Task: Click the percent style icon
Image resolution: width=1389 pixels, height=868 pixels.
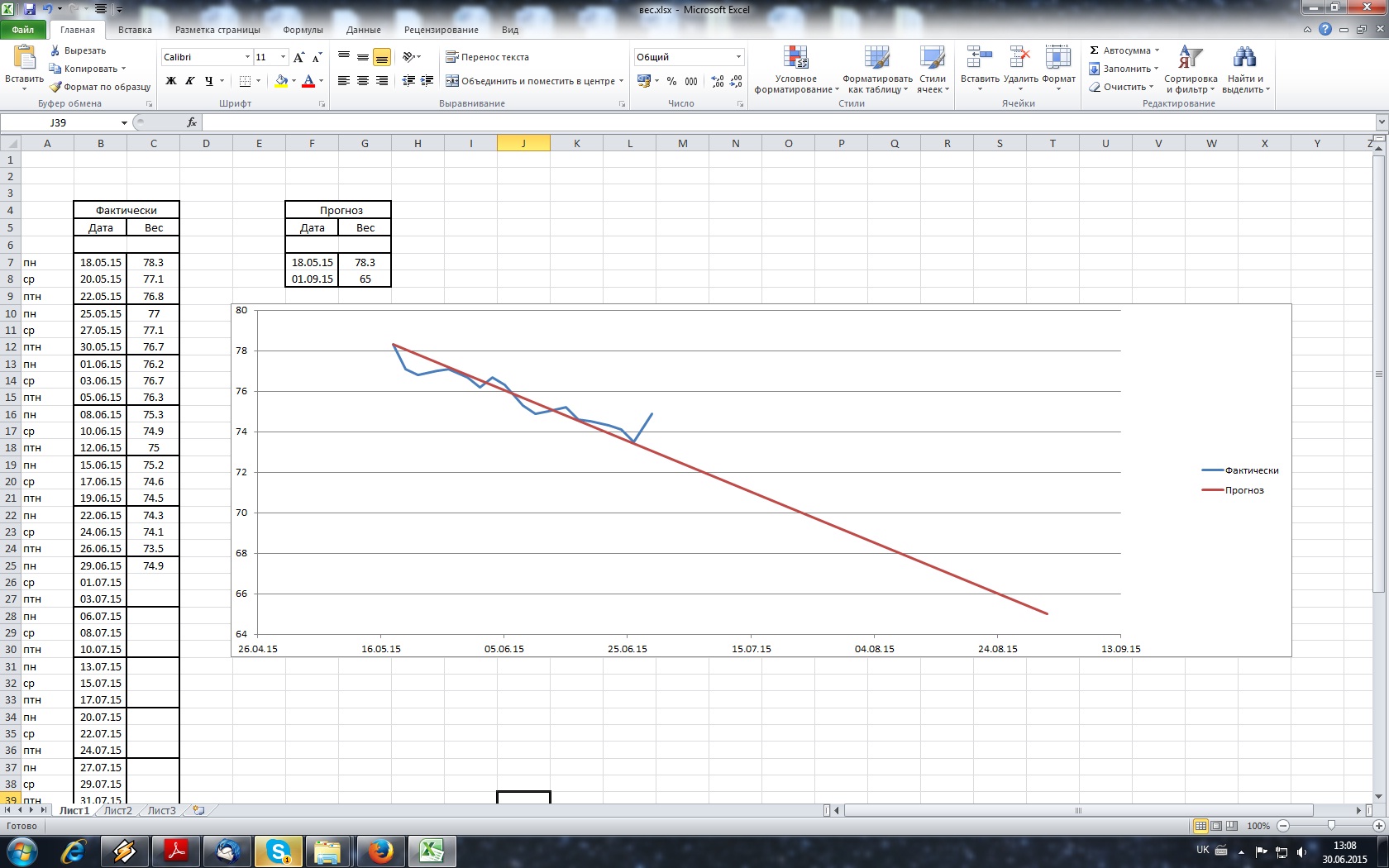Action: [671, 81]
